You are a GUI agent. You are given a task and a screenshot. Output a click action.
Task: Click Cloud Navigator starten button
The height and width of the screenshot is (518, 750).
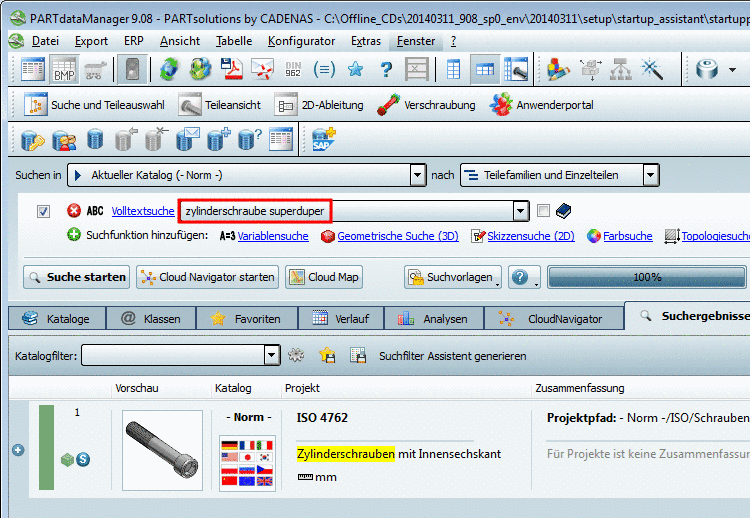(x=208, y=277)
